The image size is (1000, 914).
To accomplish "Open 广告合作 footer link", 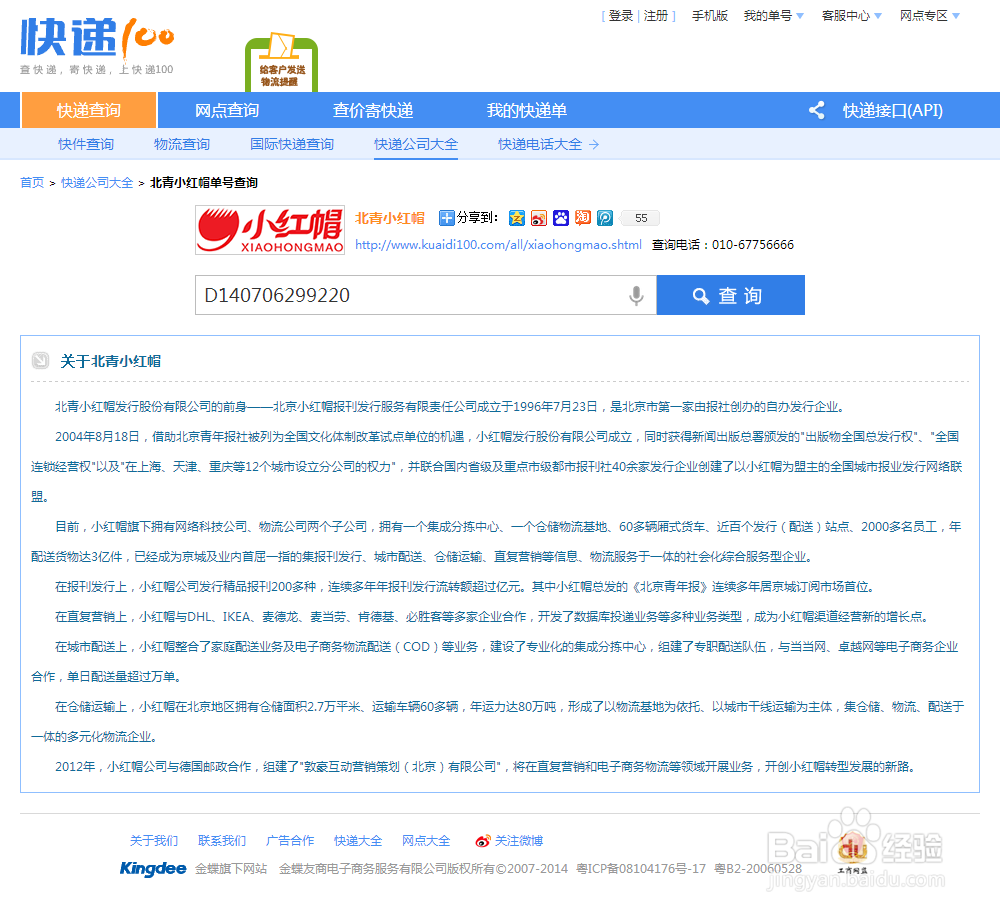I will pyautogui.click(x=290, y=841).
